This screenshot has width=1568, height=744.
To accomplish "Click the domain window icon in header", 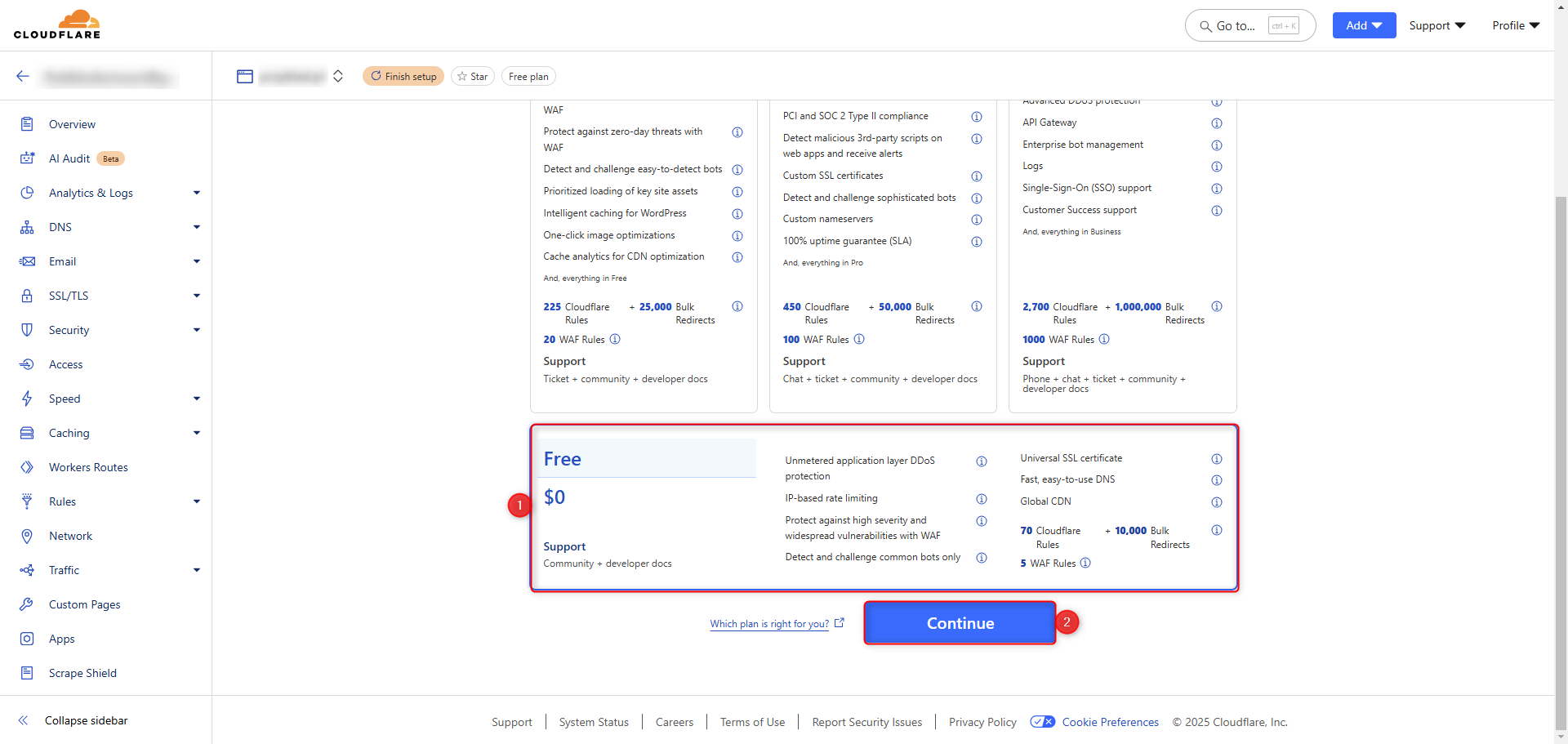I will pos(245,76).
